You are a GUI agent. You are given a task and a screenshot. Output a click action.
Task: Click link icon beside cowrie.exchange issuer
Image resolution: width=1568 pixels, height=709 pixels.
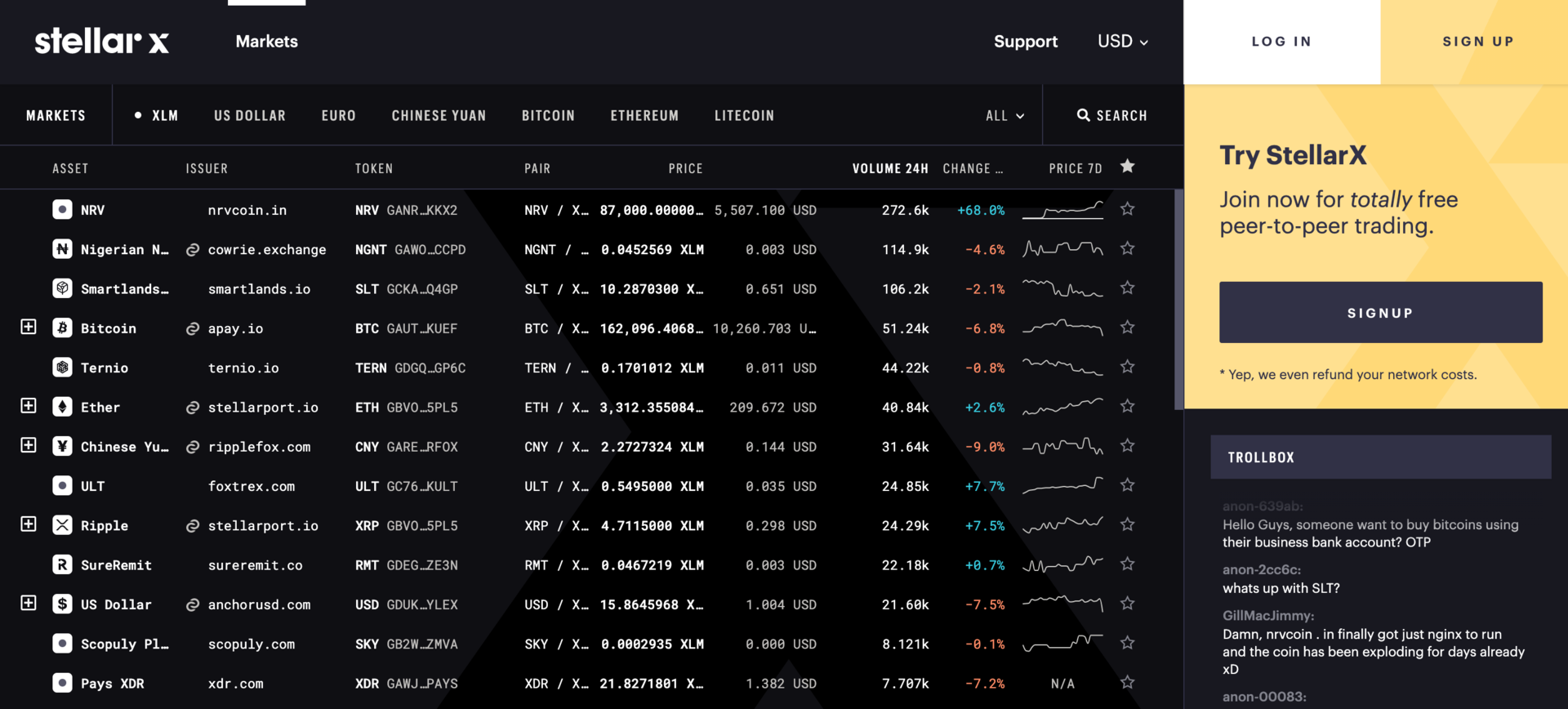pos(193,250)
